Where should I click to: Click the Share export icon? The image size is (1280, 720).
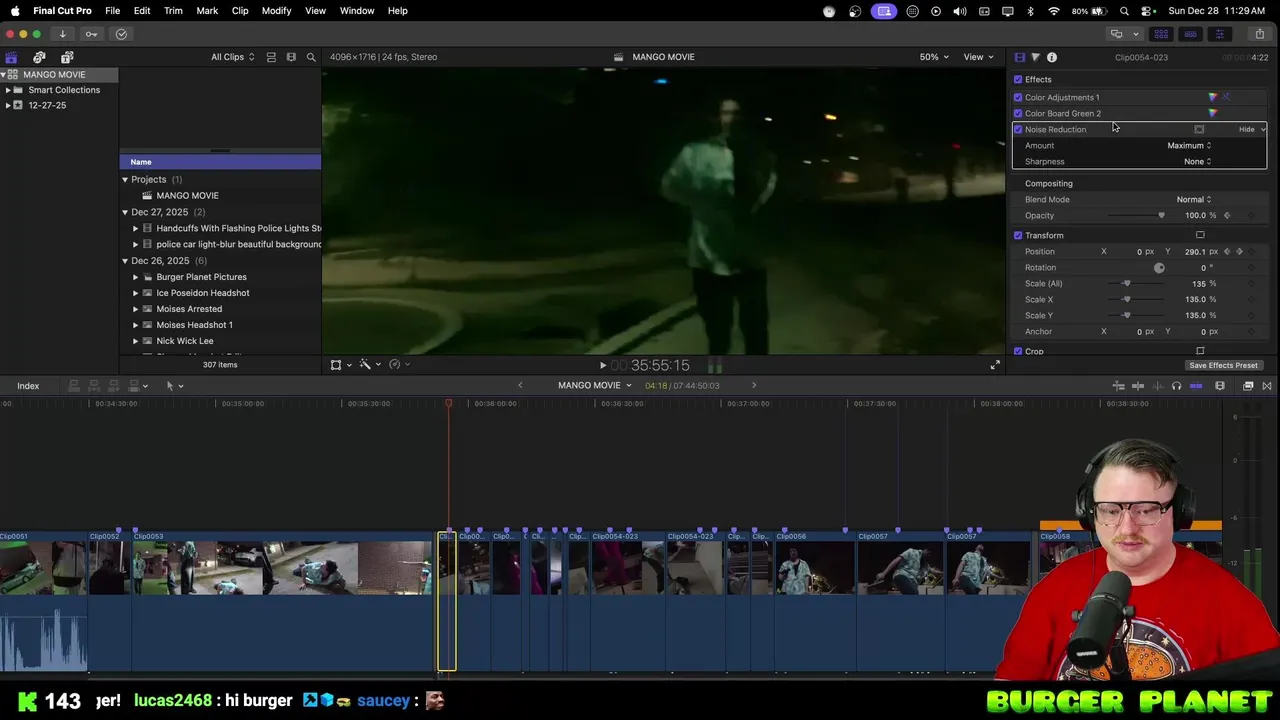point(1259,34)
